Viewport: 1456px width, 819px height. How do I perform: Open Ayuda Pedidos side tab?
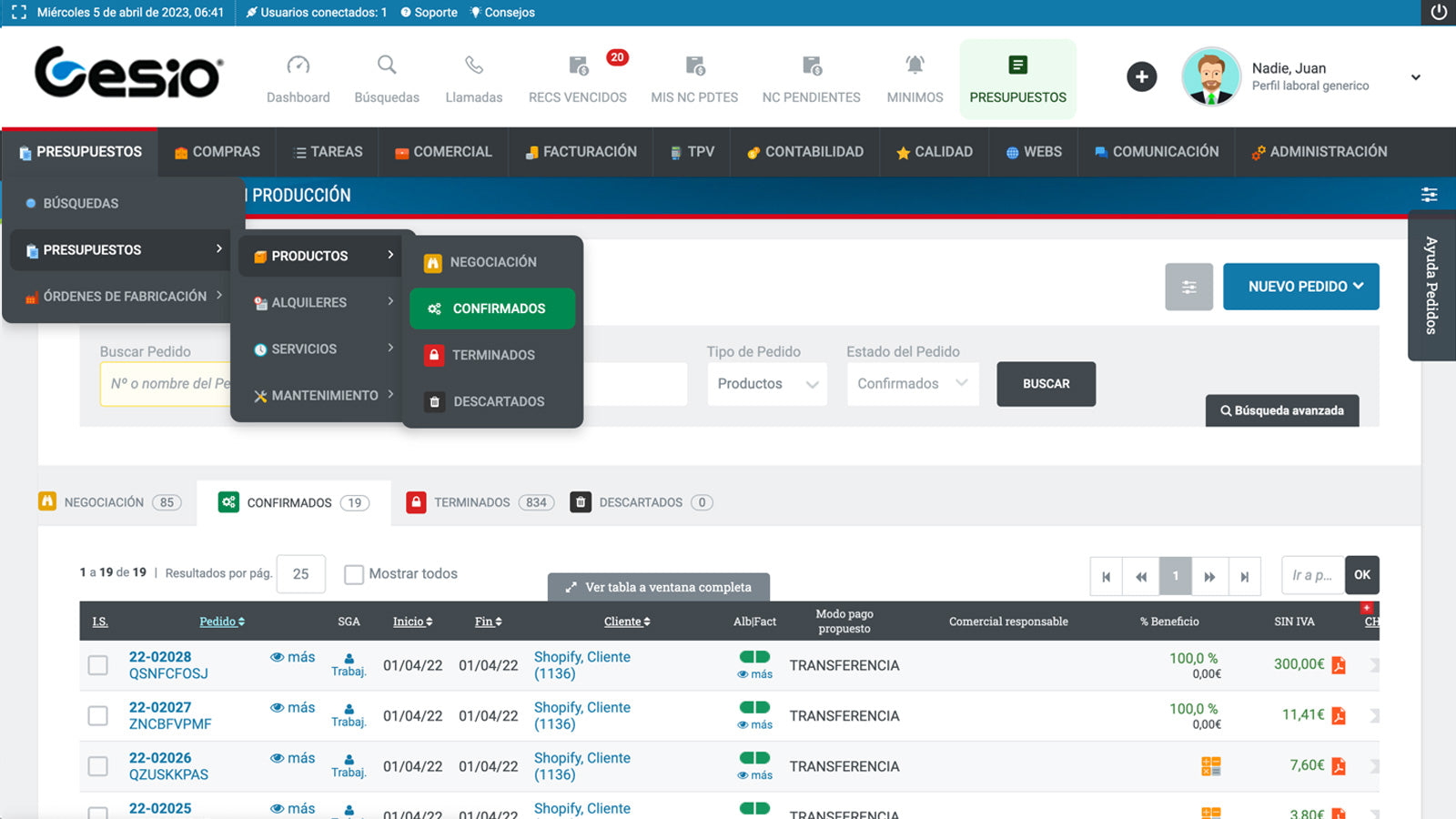coord(1432,286)
